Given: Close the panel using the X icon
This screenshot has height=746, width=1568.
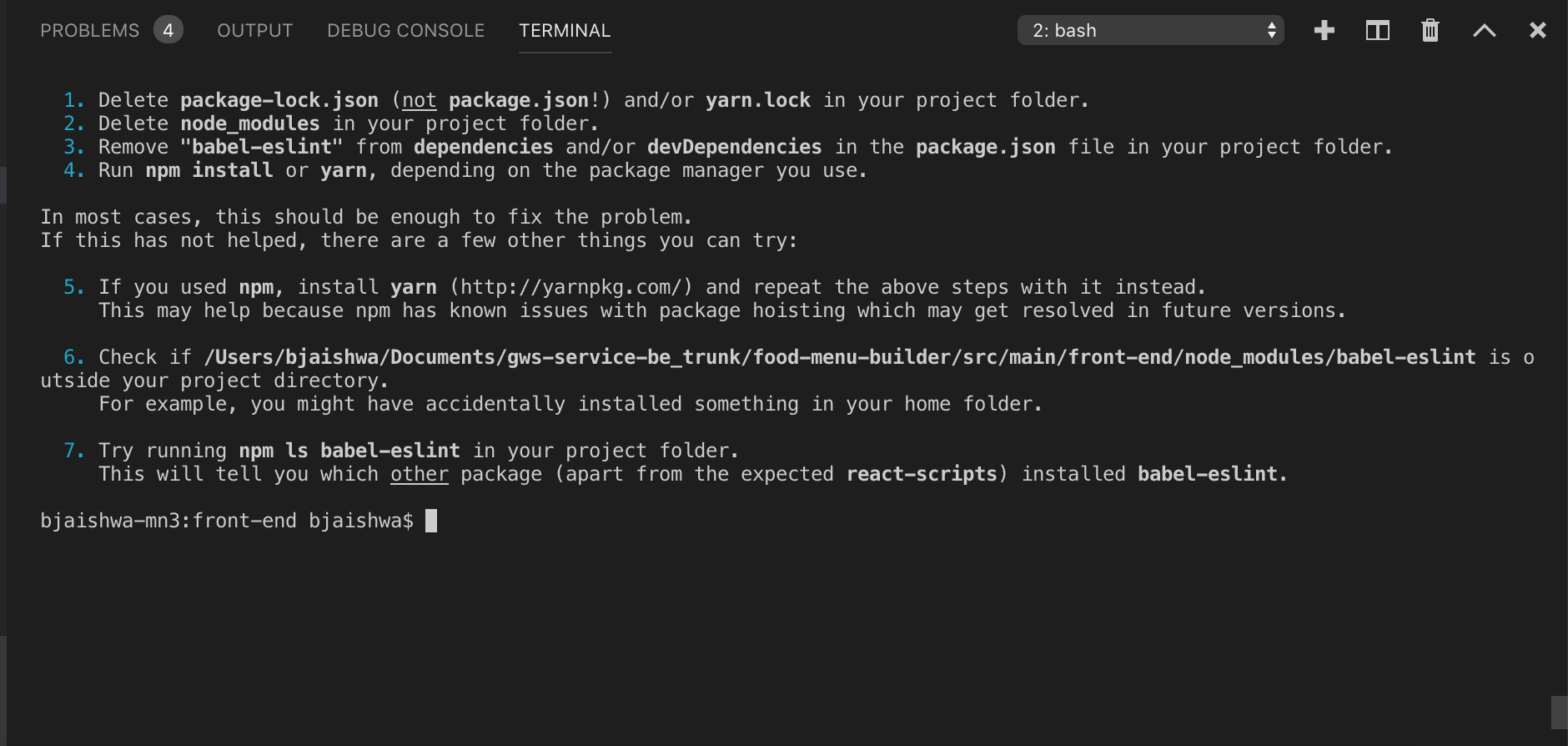Looking at the screenshot, I should 1536,30.
